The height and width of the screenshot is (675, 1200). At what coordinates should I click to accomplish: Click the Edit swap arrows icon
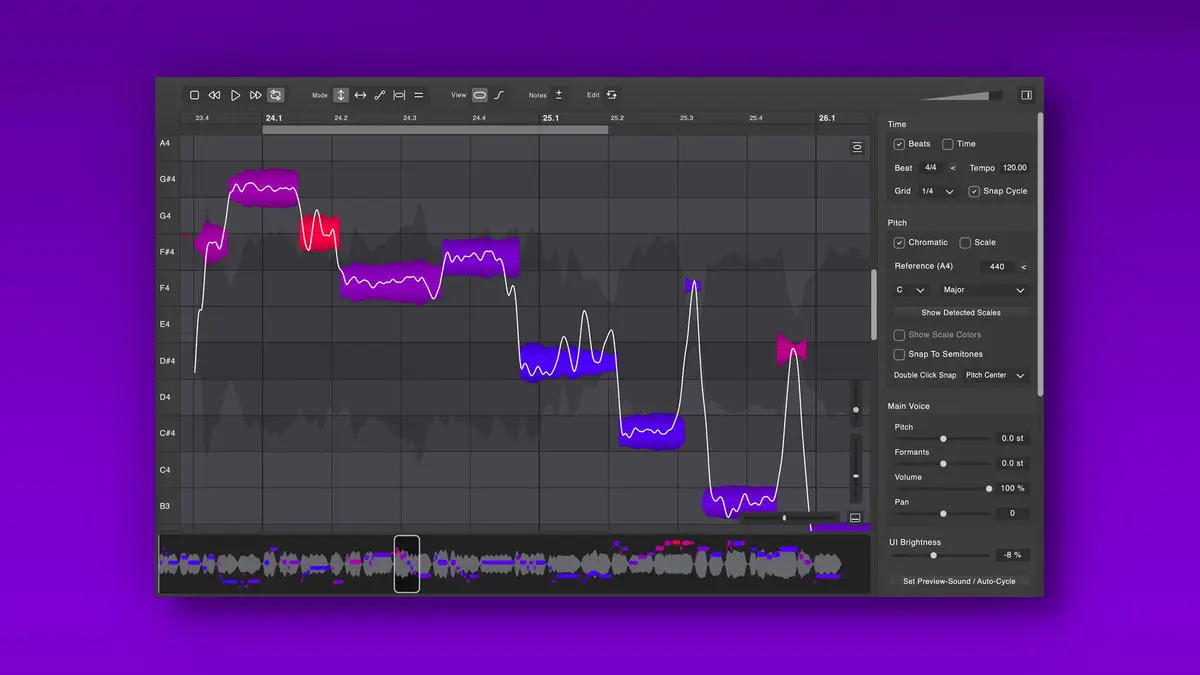pyautogui.click(x=612, y=95)
